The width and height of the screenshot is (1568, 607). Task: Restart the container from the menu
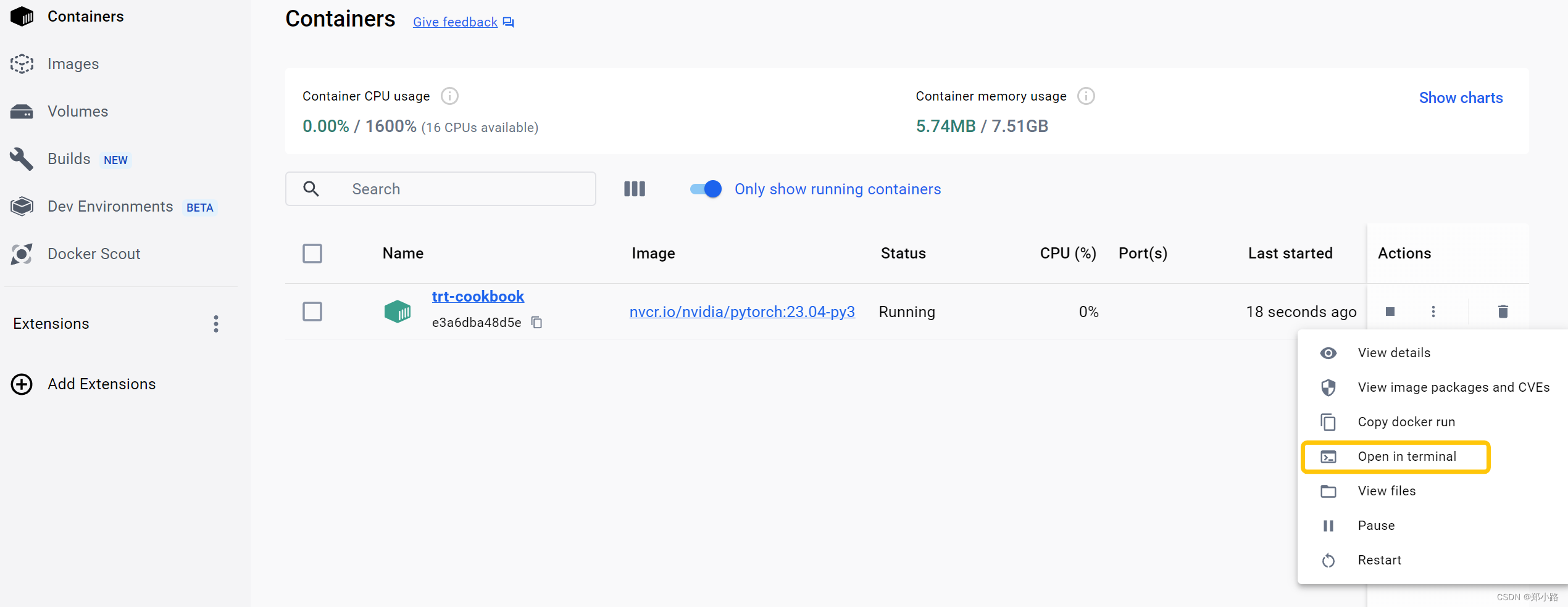[1379, 560]
